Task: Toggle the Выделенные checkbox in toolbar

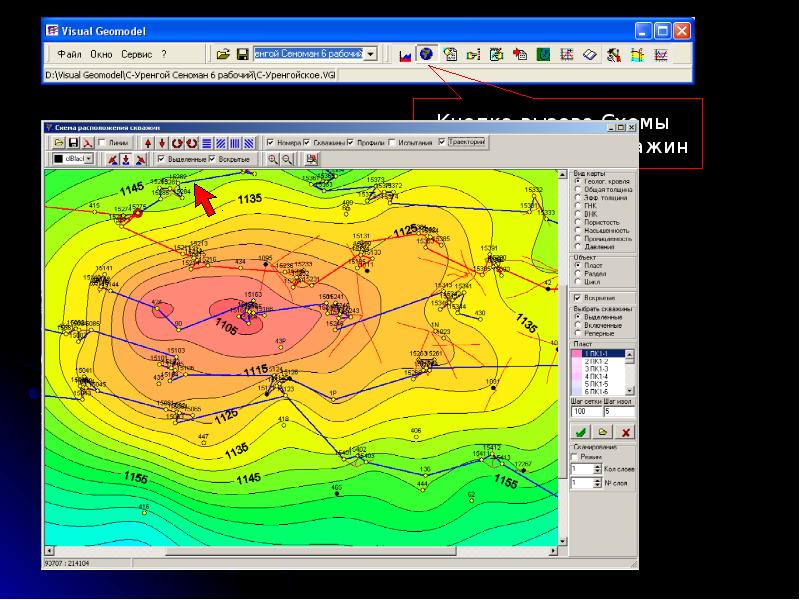Action: [162, 159]
